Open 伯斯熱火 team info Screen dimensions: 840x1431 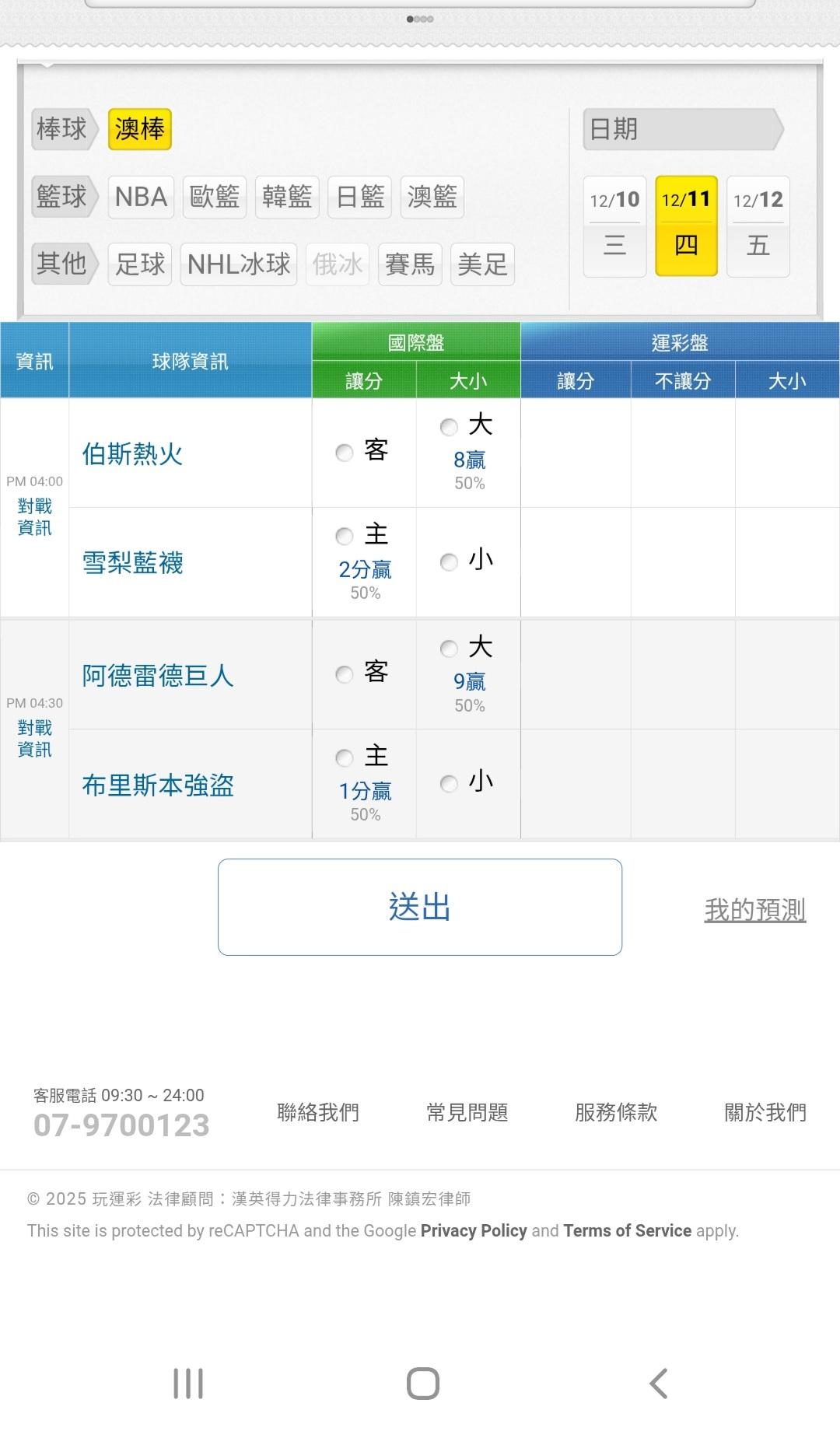coord(132,454)
